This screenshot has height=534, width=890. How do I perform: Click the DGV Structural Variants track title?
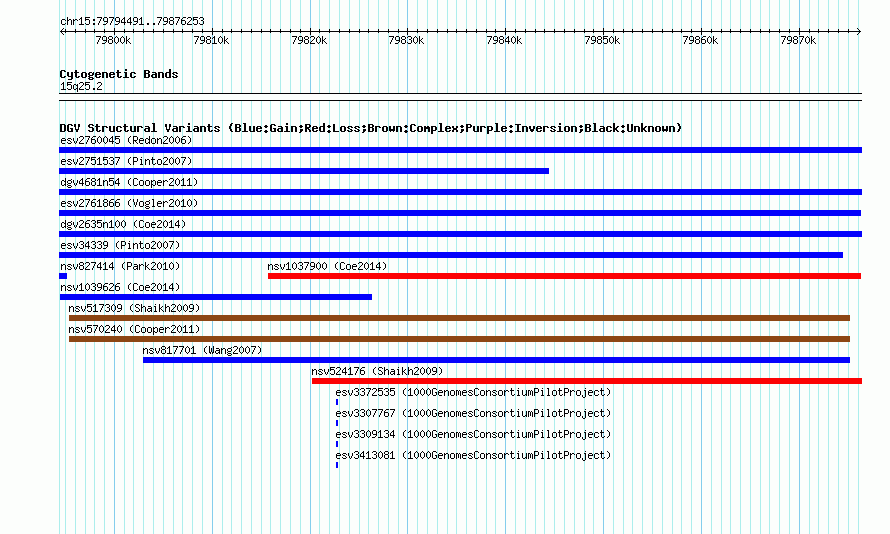[371, 128]
